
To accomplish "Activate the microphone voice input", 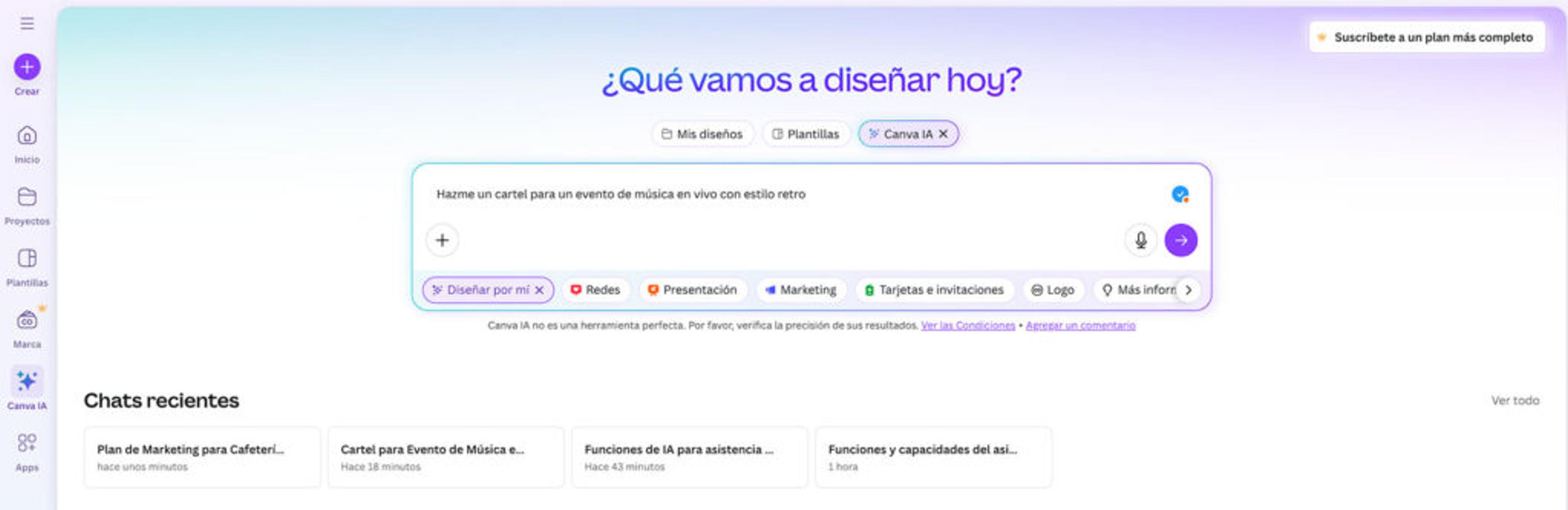I will 1141,240.
